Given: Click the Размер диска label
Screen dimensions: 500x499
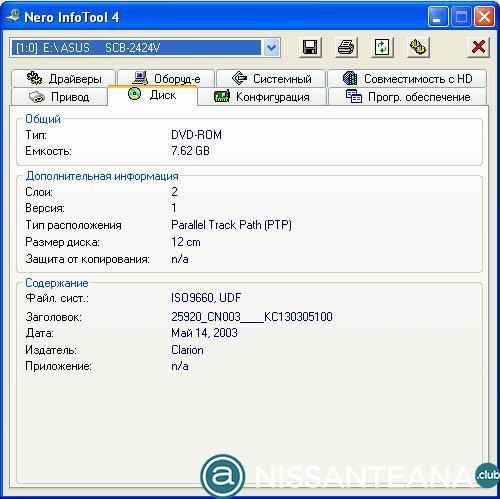Looking at the screenshot, I should click(62, 242).
